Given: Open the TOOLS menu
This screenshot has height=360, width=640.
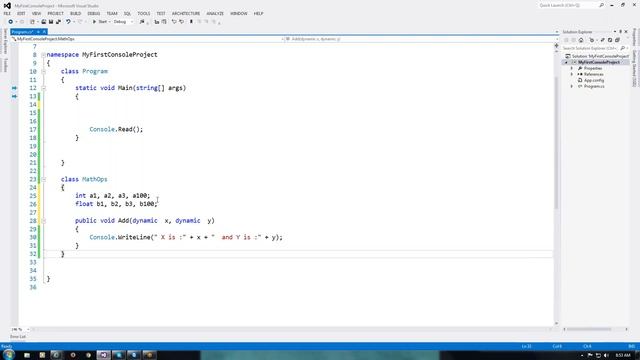Looking at the screenshot, I should [144, 13].
